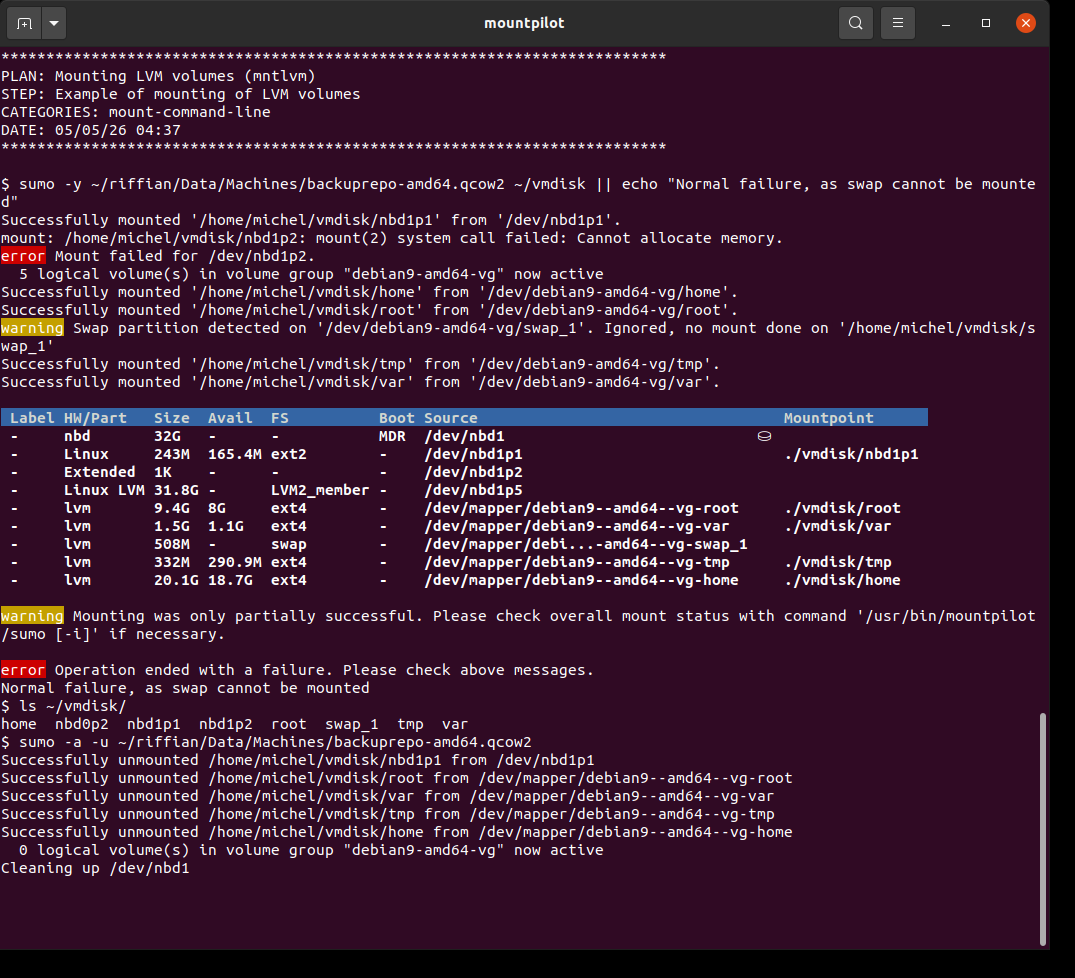This screenshot has width=1075, height=978.
Task: Click the 'Boot' column header
Action: click(x=396, y=417)
